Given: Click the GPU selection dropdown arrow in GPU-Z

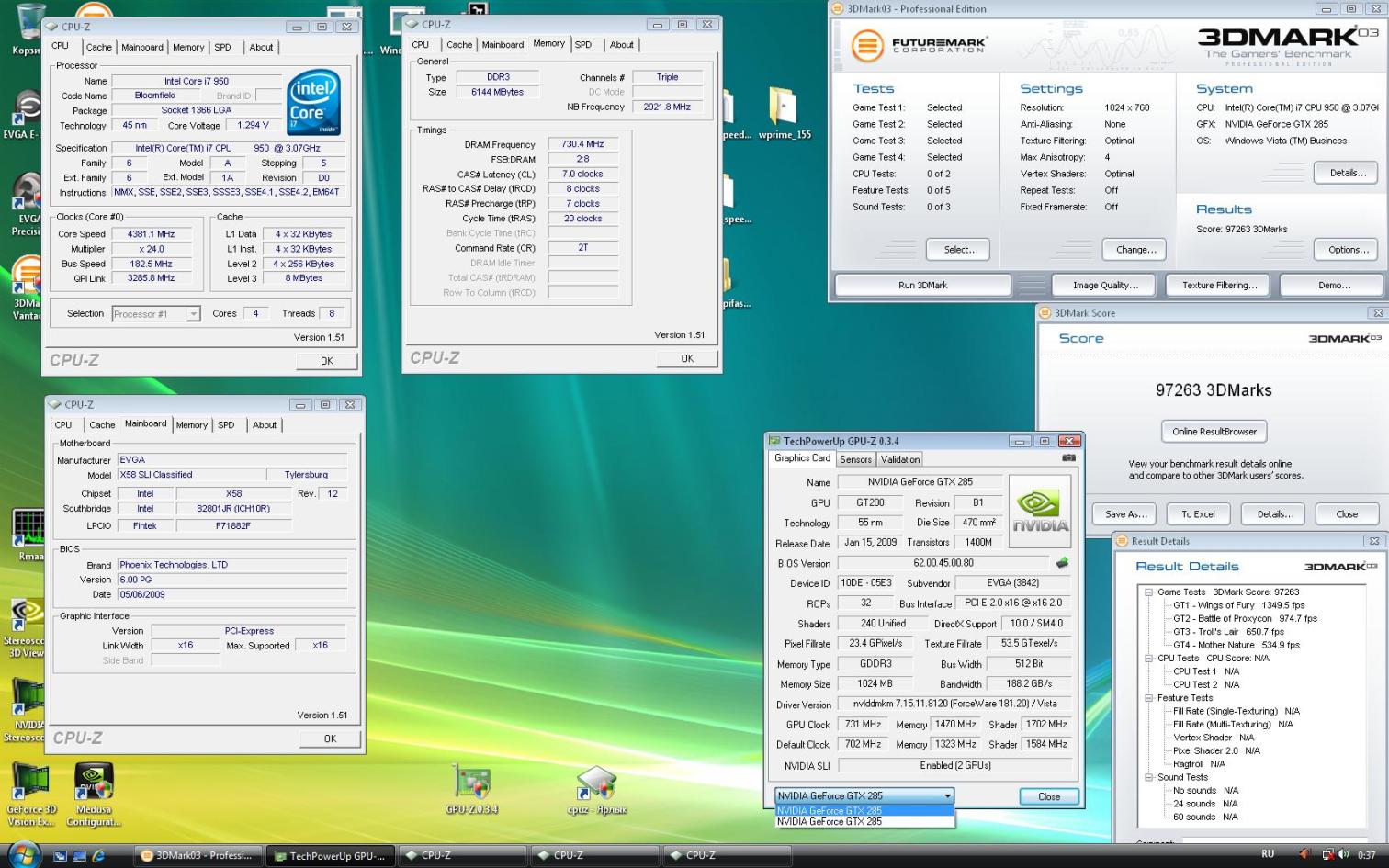Looking at the screenshot, I should 947,796.
